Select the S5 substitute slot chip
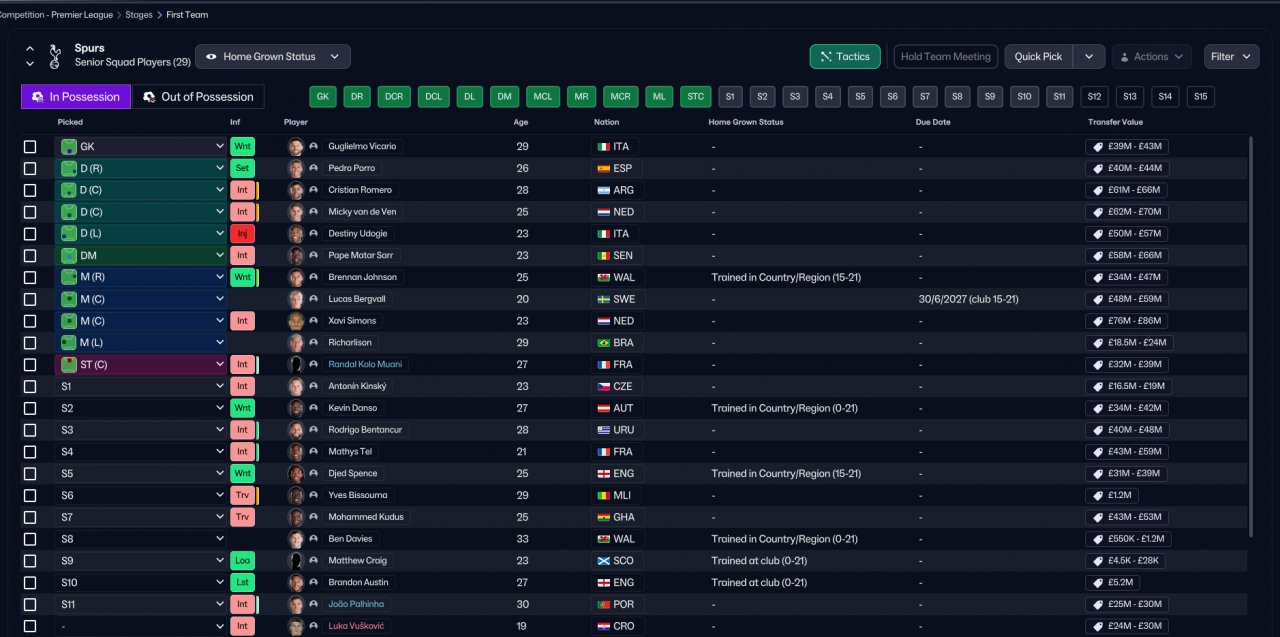The width and height of the screenshot is (1280, 637). [x=860, y=97]
